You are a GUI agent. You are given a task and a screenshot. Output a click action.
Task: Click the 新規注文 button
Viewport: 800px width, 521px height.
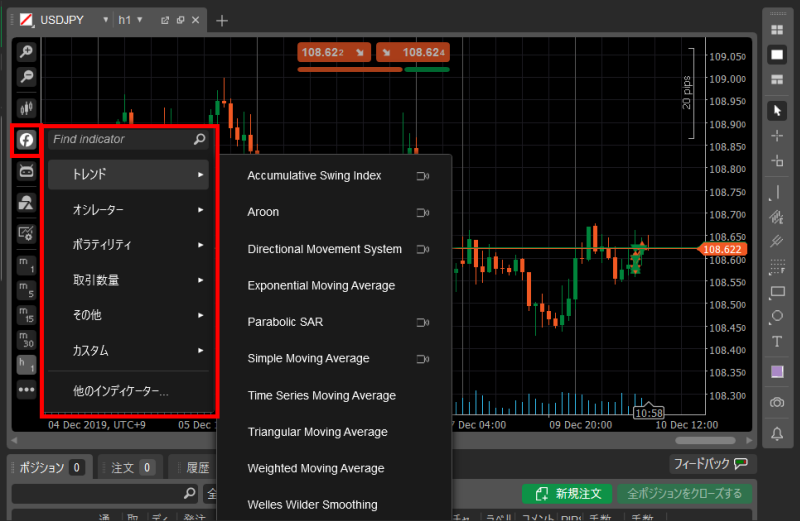[x=566, y=493]
